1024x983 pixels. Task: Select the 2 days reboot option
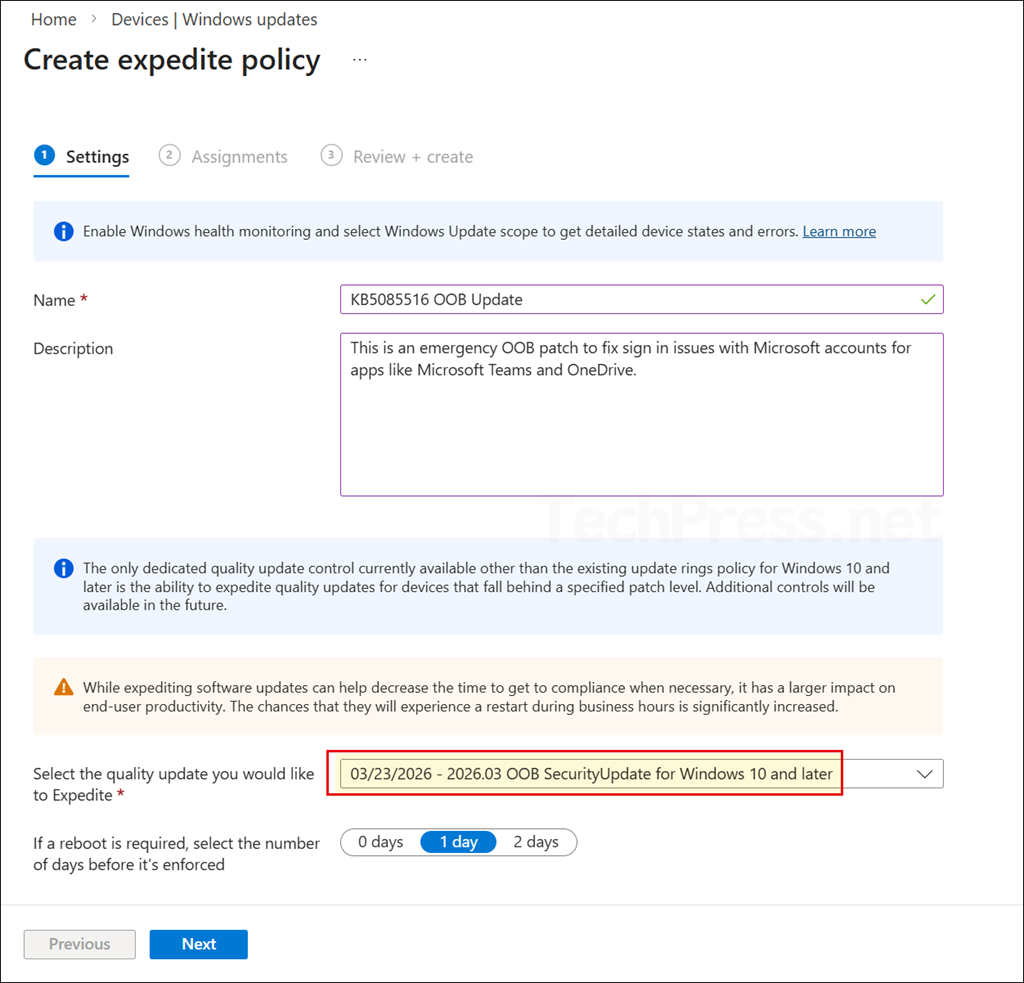(537, 842)
